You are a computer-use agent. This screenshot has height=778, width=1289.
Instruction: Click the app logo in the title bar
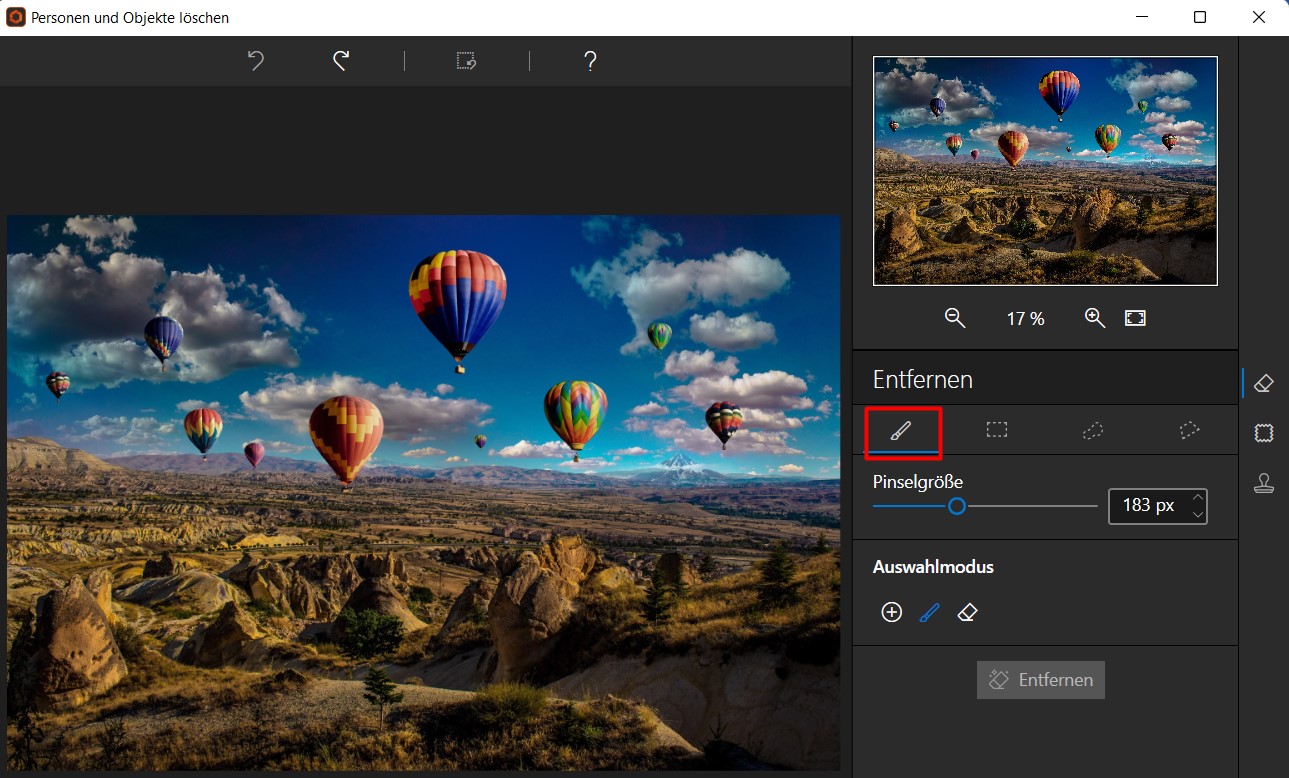(x=15, y=17)
